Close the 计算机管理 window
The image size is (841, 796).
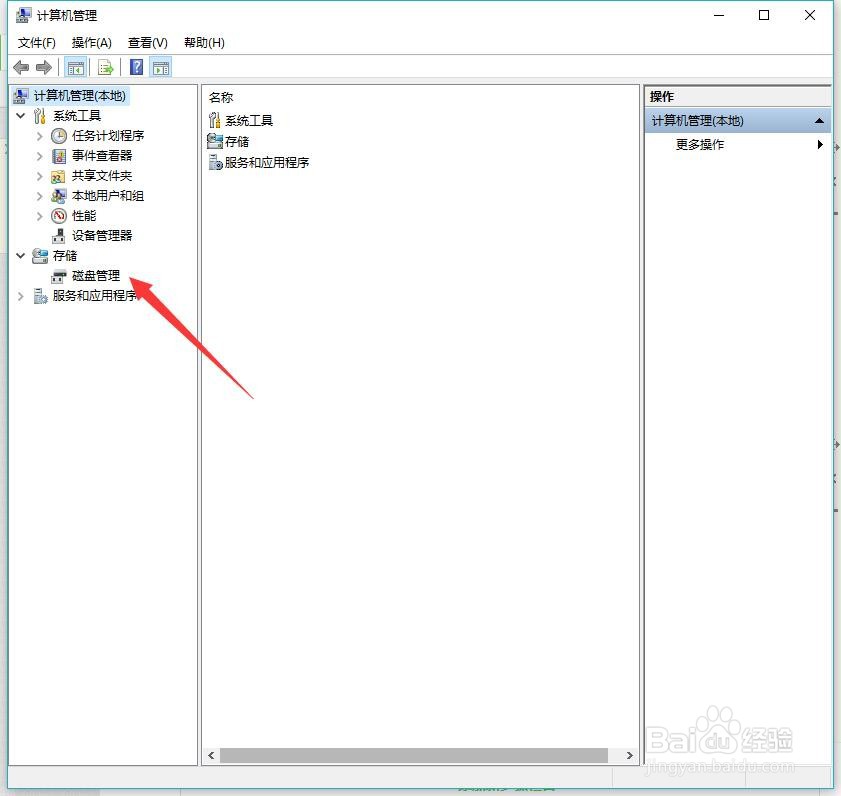pyautogui.click(x=810, y=16)
